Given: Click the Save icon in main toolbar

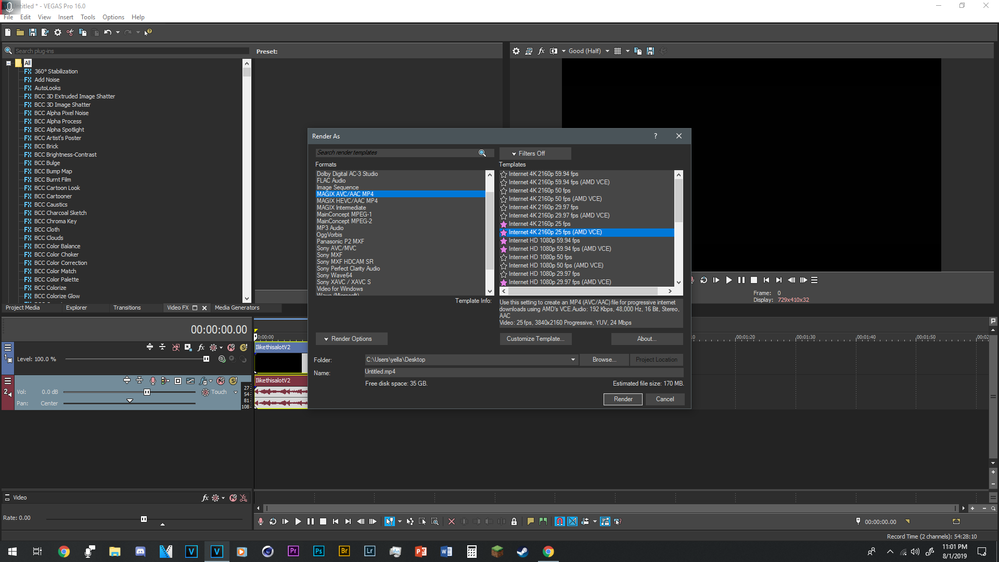Looking at the screenshot, I should tap(32, 32).
